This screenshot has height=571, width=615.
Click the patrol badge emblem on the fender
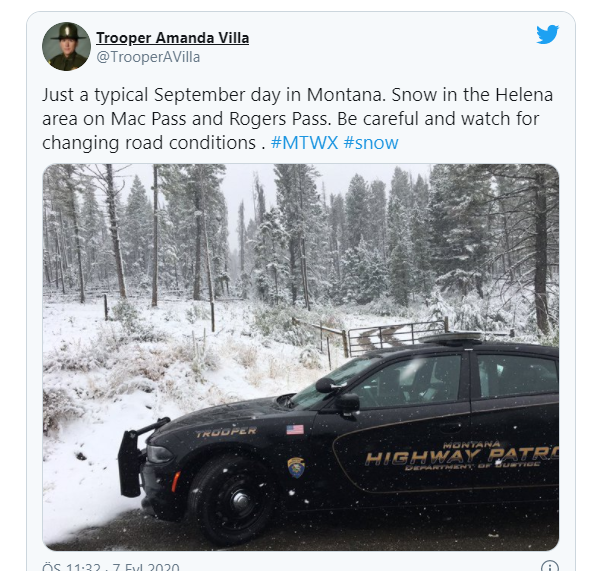pos(296,467)
